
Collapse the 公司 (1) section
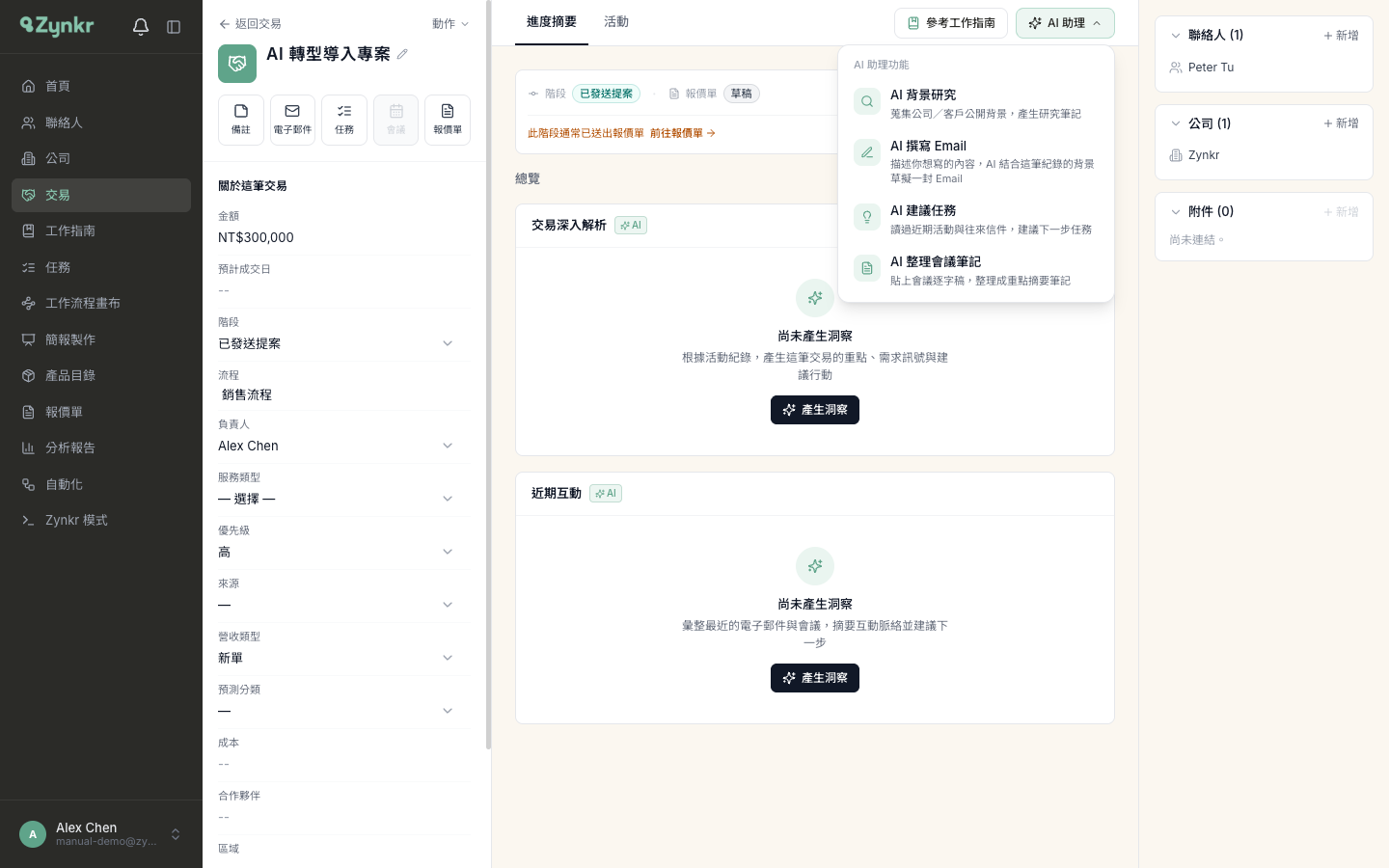coord(1175,123)
